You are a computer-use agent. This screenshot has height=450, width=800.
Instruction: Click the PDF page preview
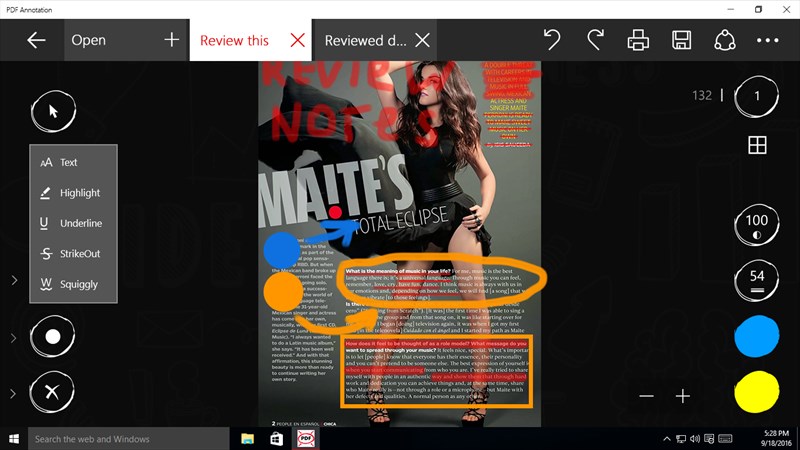click(x=399, y=244)
